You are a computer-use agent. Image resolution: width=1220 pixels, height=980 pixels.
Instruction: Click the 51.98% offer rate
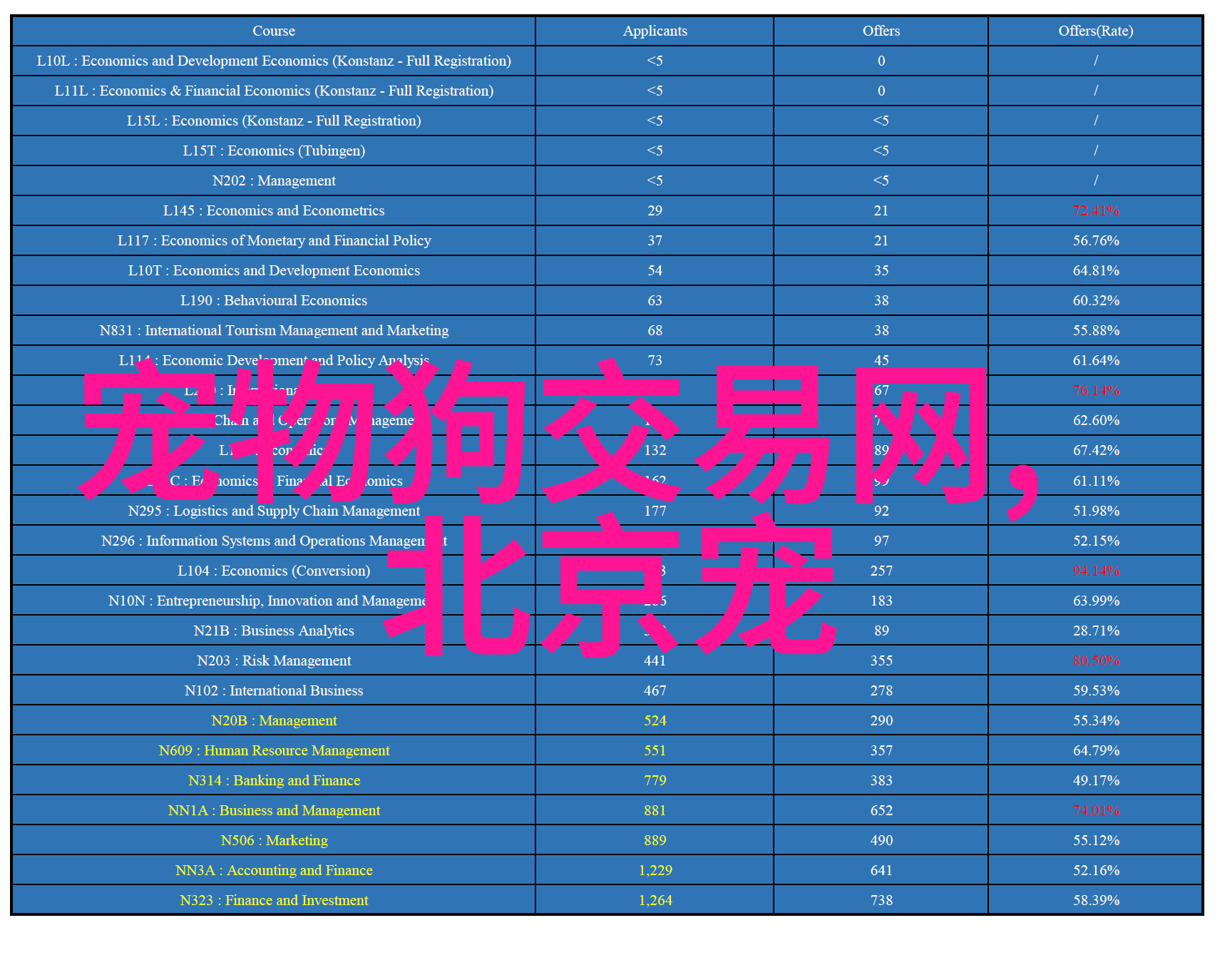(x=1096, y=511)
